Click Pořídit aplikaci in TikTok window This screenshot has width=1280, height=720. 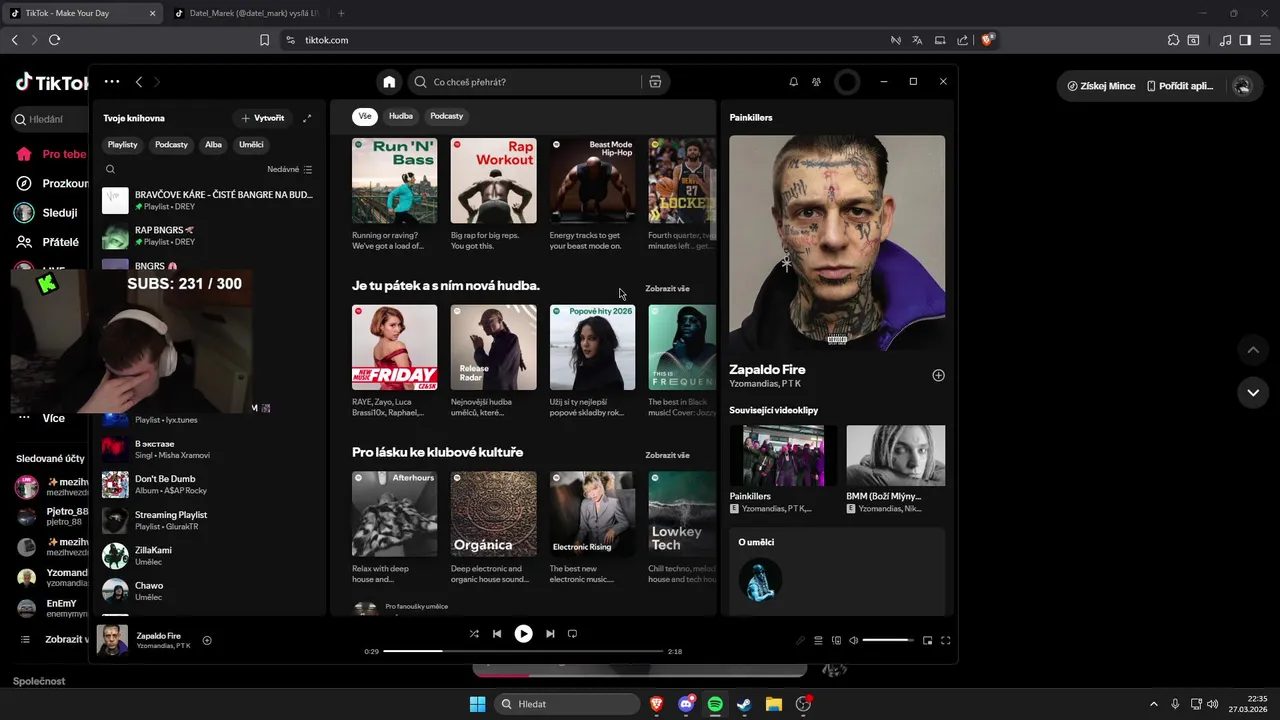(1180, 86)
